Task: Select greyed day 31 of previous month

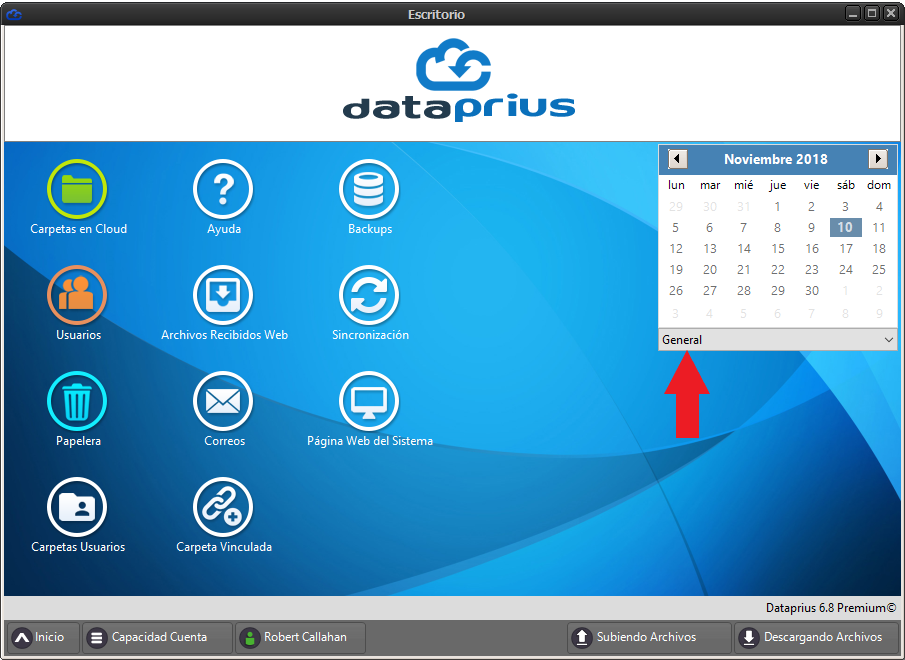Action: tap(744, 206)
